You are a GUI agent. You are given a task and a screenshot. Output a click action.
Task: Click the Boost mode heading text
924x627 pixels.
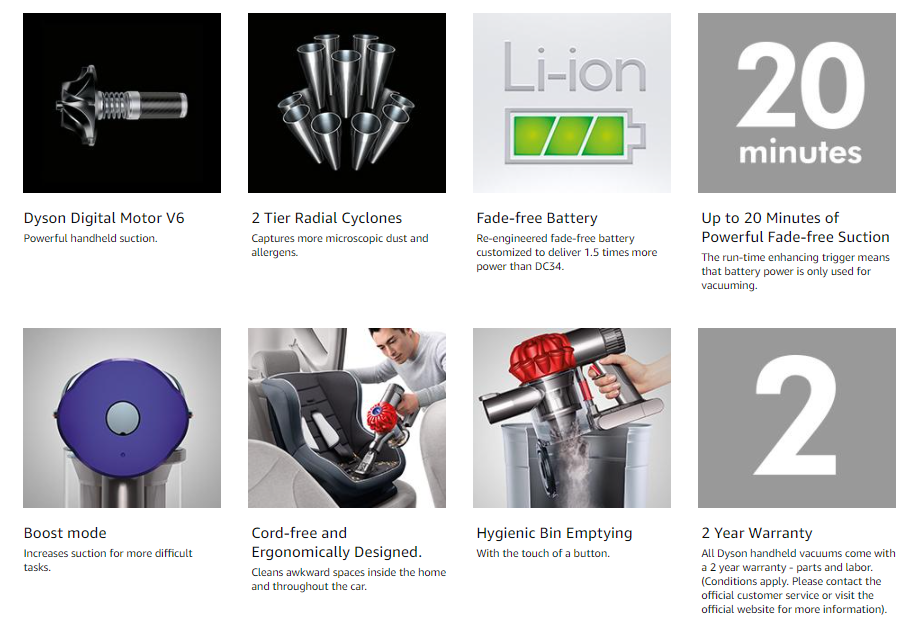tap(65, 533)
